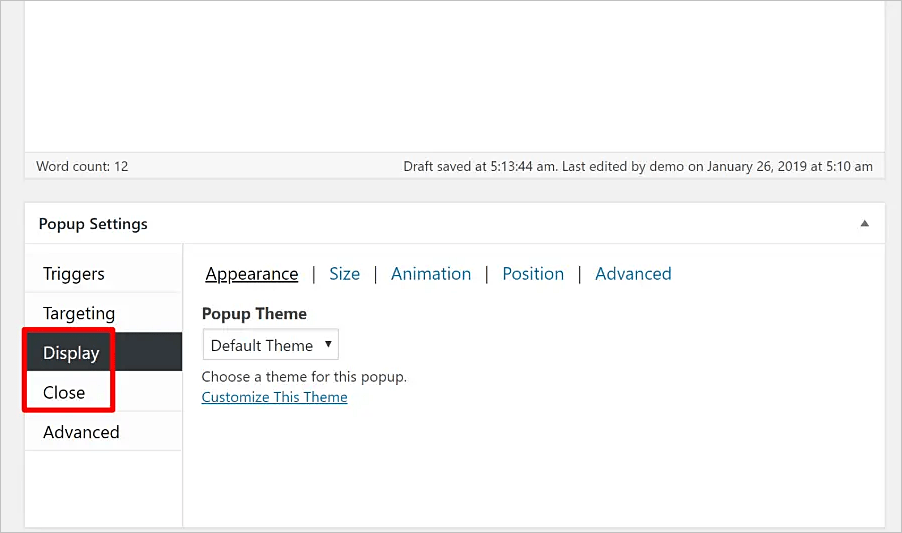Screen dimensions: 902x533
Task: Open the Popup Theme dropdown
Action: tap(270, 345)
